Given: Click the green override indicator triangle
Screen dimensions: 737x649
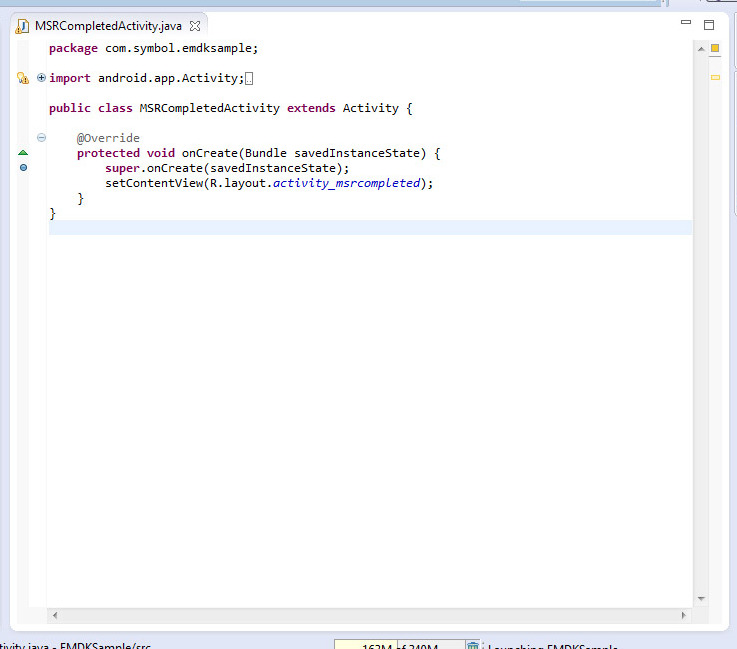Looking at the screenshot, I should pos(23,153).
